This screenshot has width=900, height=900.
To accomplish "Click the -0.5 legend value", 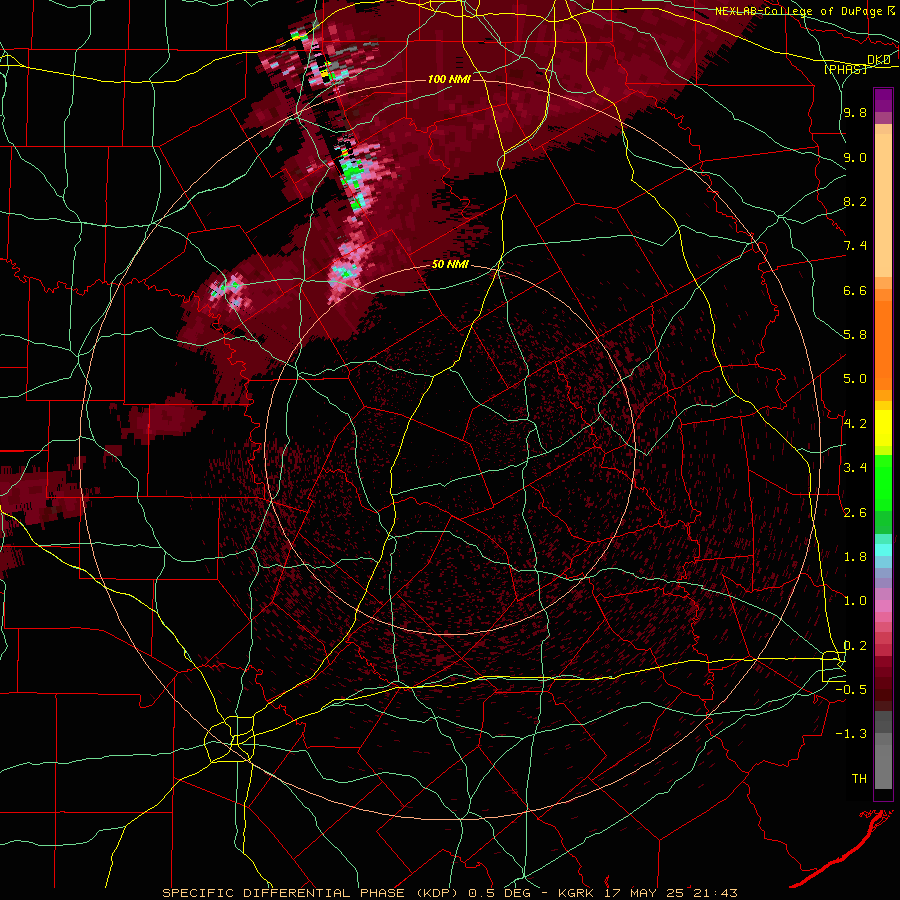I will 851,690.
